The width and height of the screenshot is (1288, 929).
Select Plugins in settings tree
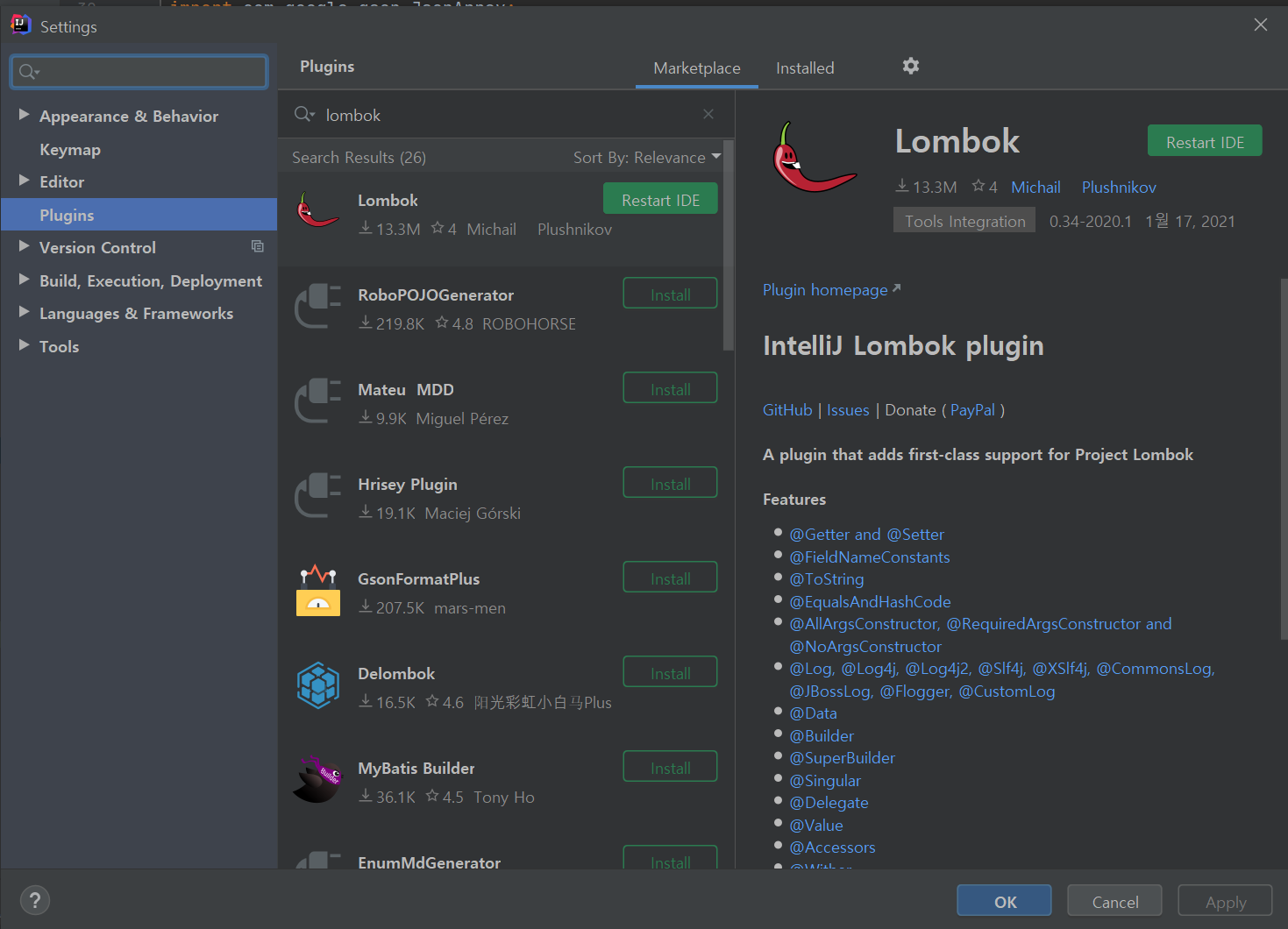click(x=139, y=215)
